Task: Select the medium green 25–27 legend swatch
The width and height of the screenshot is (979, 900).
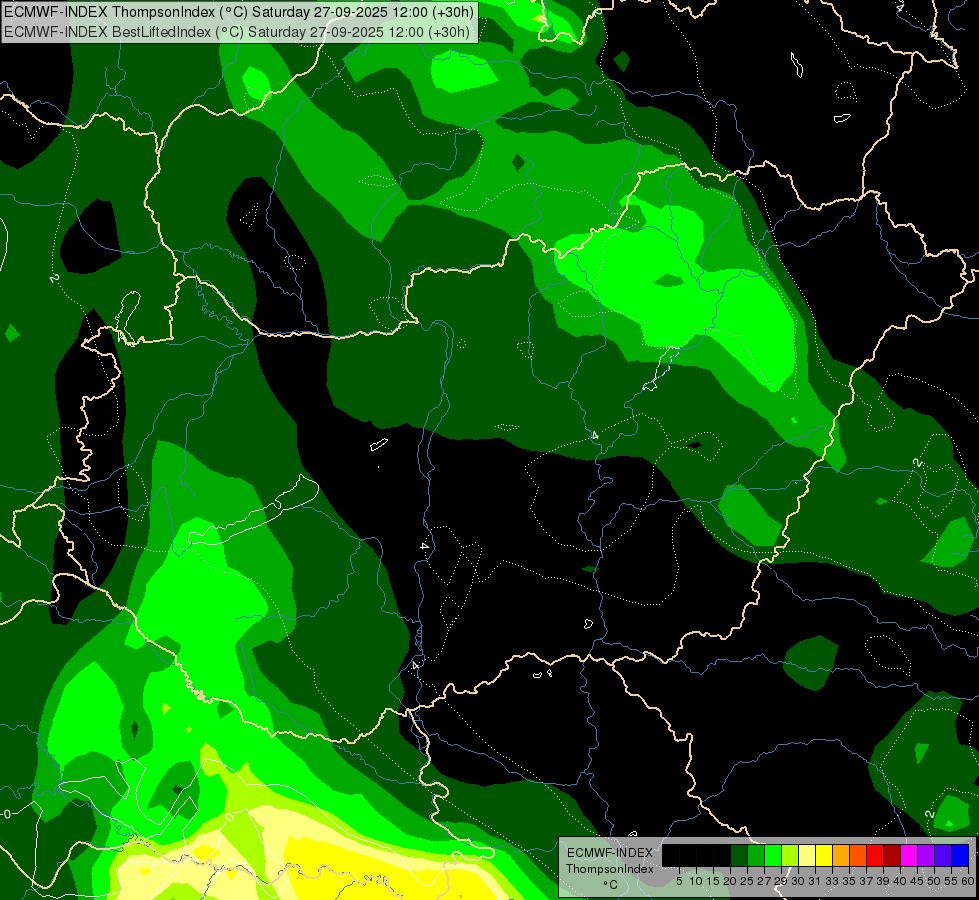Action: coord(756,855)
